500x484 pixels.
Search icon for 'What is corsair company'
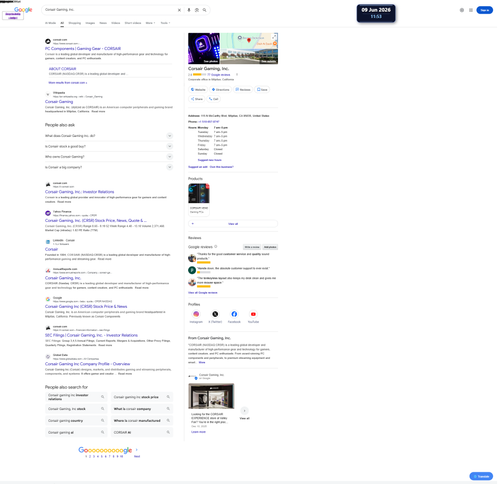(168, 409)
